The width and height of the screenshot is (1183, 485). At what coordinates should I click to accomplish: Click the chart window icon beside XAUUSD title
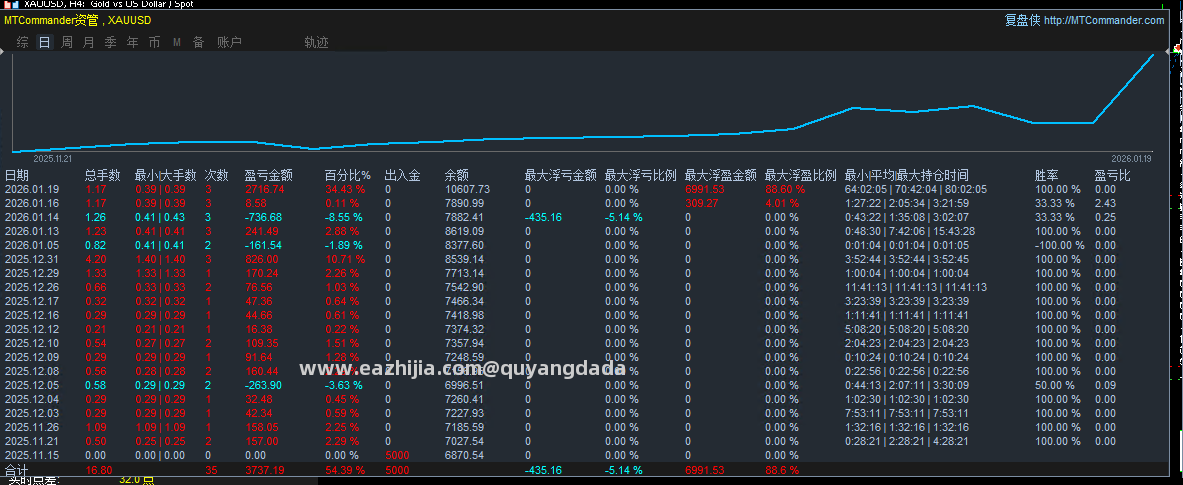click(9, 4)
